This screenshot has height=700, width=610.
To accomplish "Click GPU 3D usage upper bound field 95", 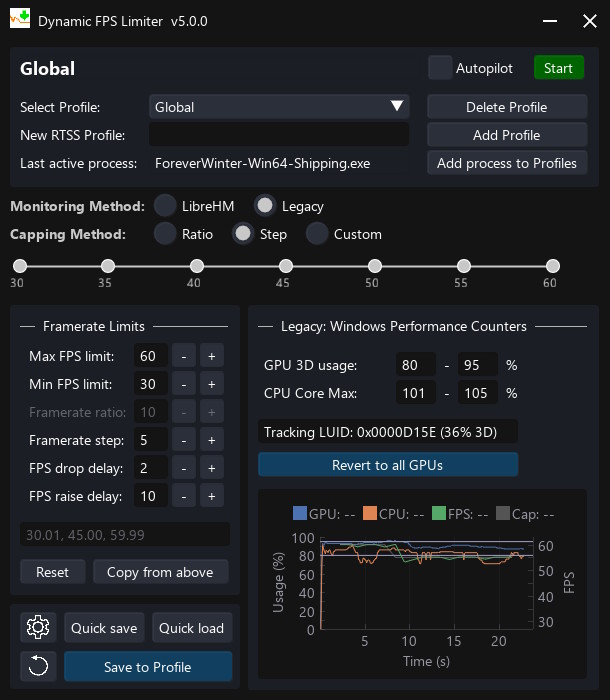I will pyautogui.click(x=478, y=365).
